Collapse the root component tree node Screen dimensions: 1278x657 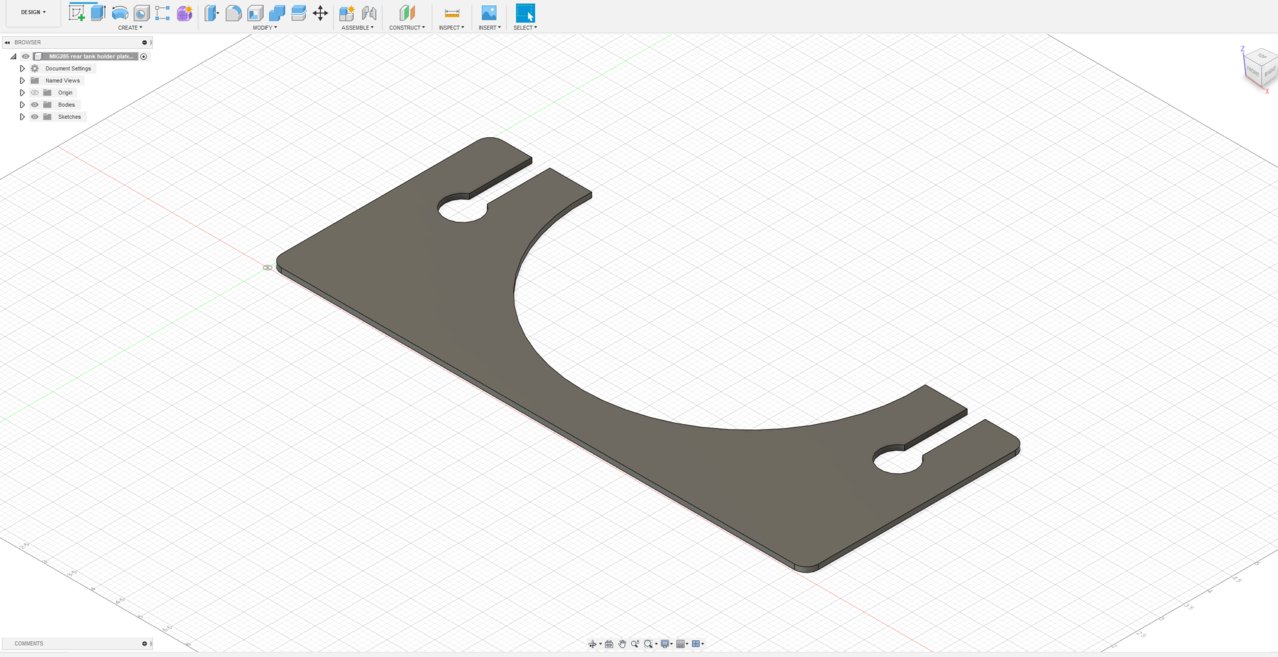click(x=13, y=56)
